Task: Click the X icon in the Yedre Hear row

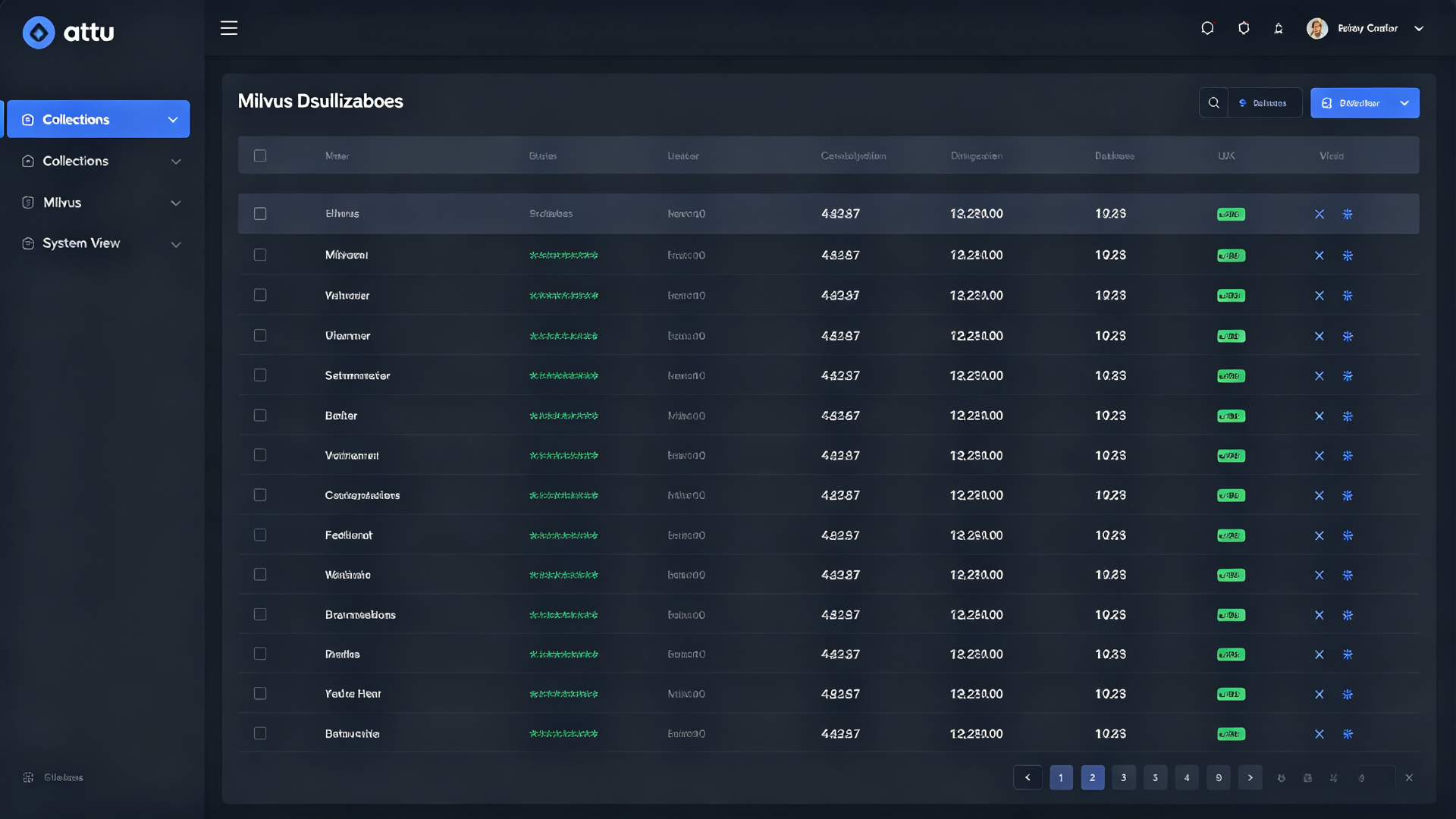Action: [x=1319, y=695]
